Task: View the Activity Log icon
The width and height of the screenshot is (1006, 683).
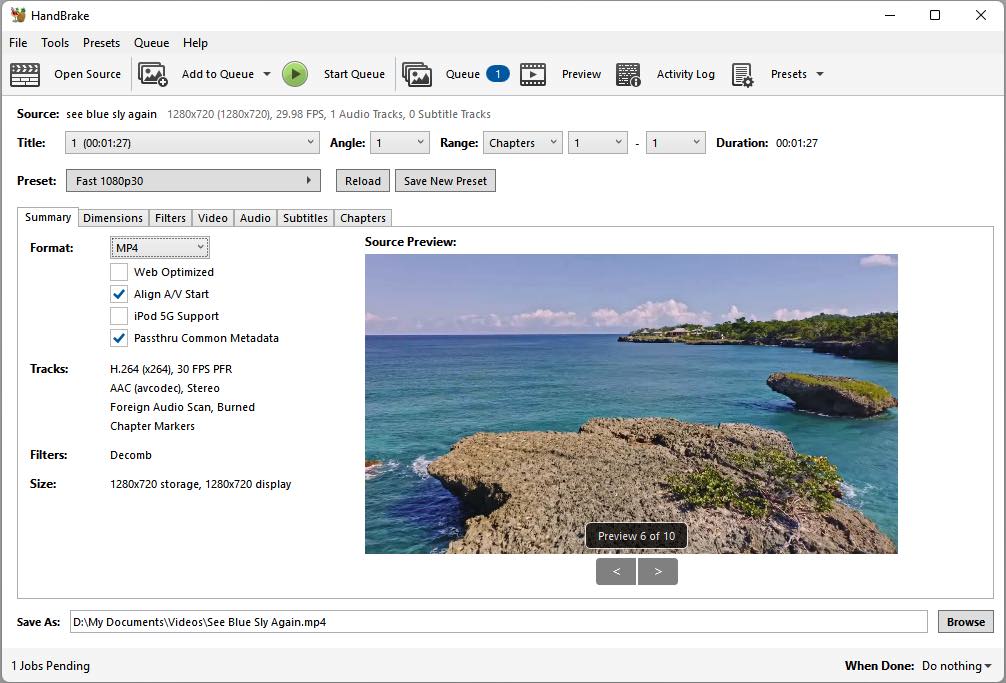Action: pos(628,74)
